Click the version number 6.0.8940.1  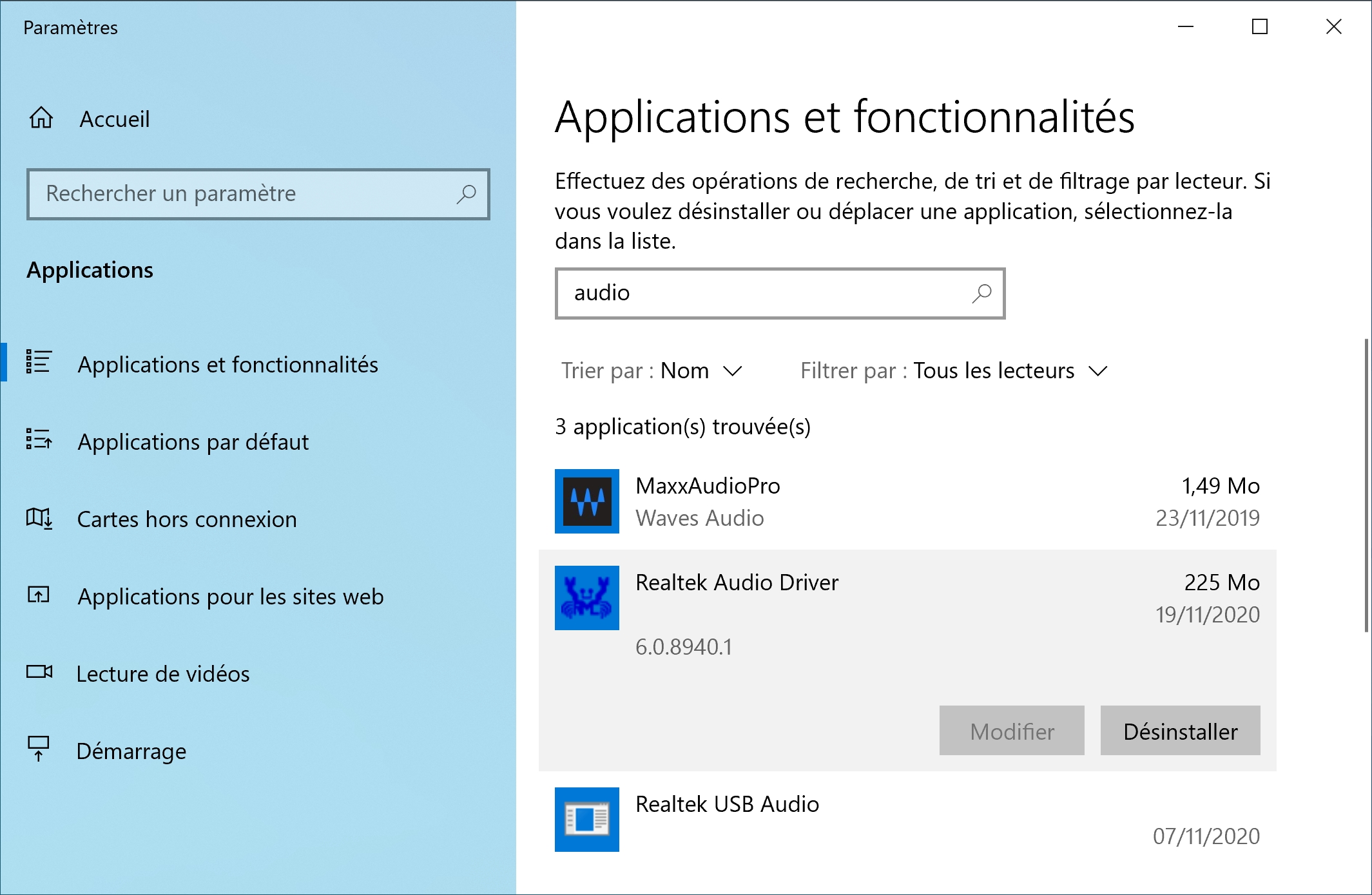tap(684, 647)
